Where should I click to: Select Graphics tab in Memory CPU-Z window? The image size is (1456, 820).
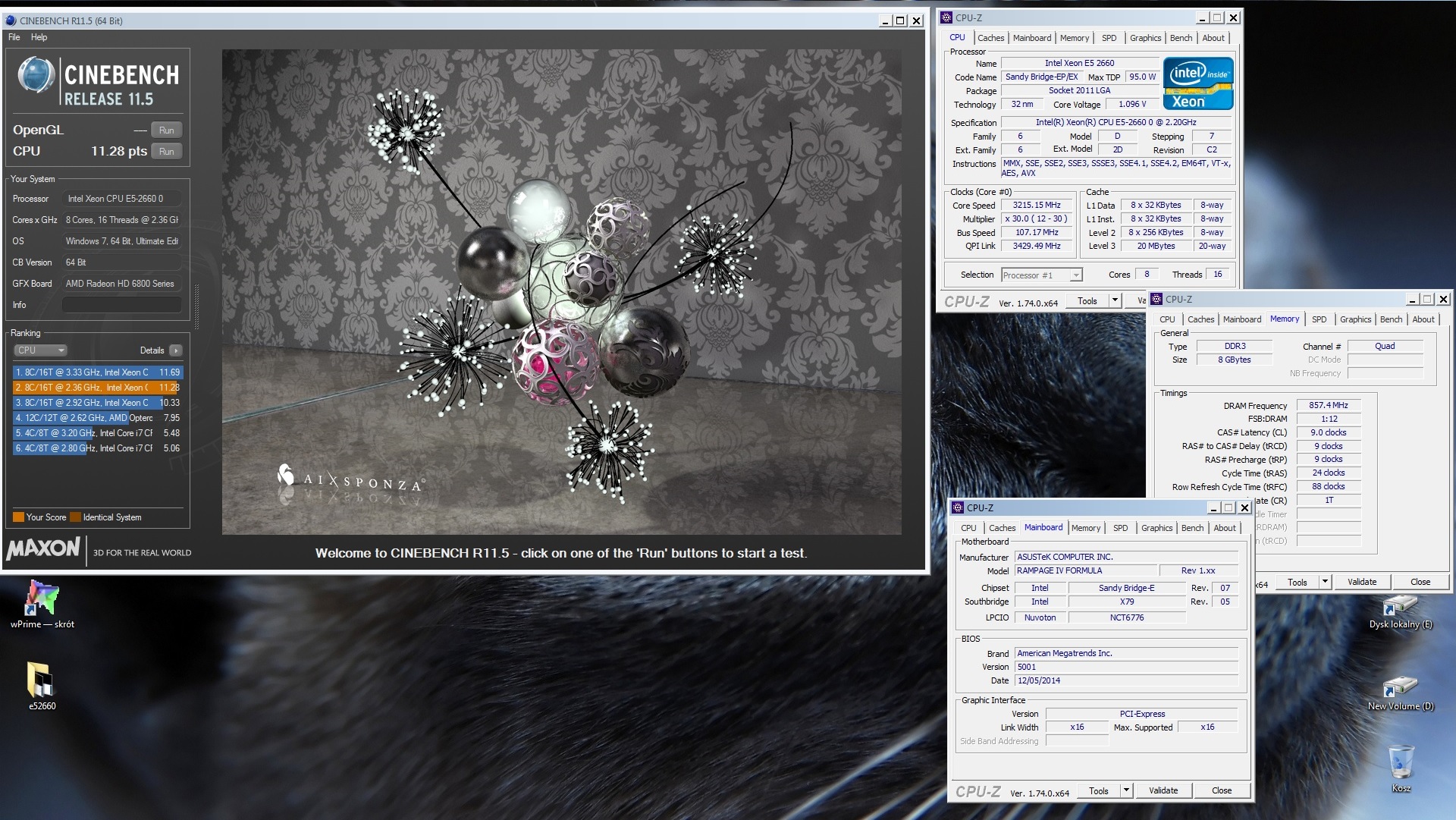pos(1355,319)
